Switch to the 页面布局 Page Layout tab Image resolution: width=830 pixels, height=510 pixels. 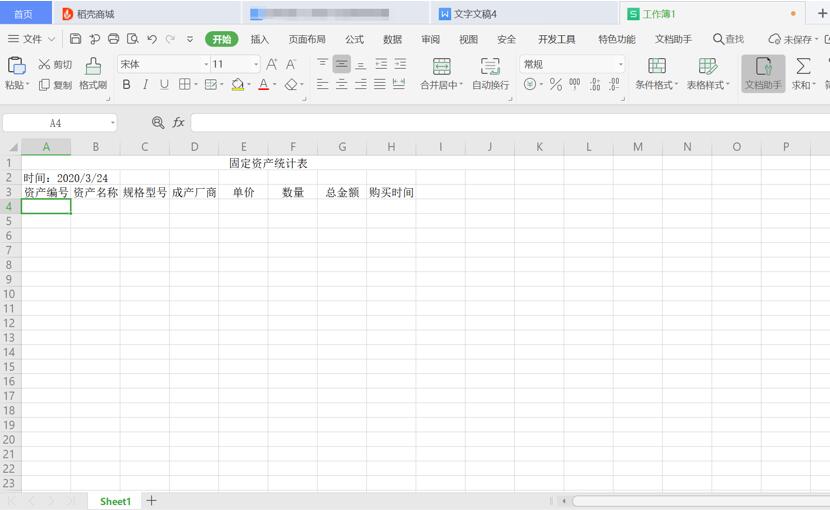[307, 39]
